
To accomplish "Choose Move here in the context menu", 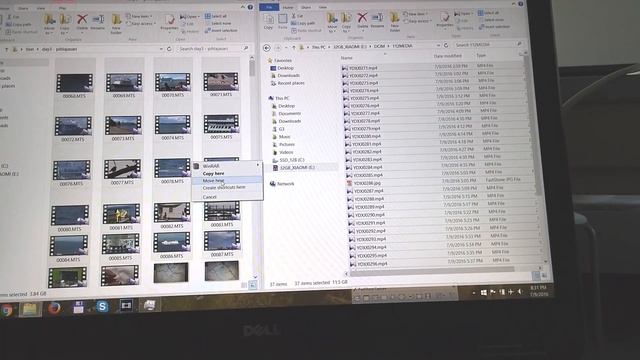I will pyautogui.click(x=213, y=180).
